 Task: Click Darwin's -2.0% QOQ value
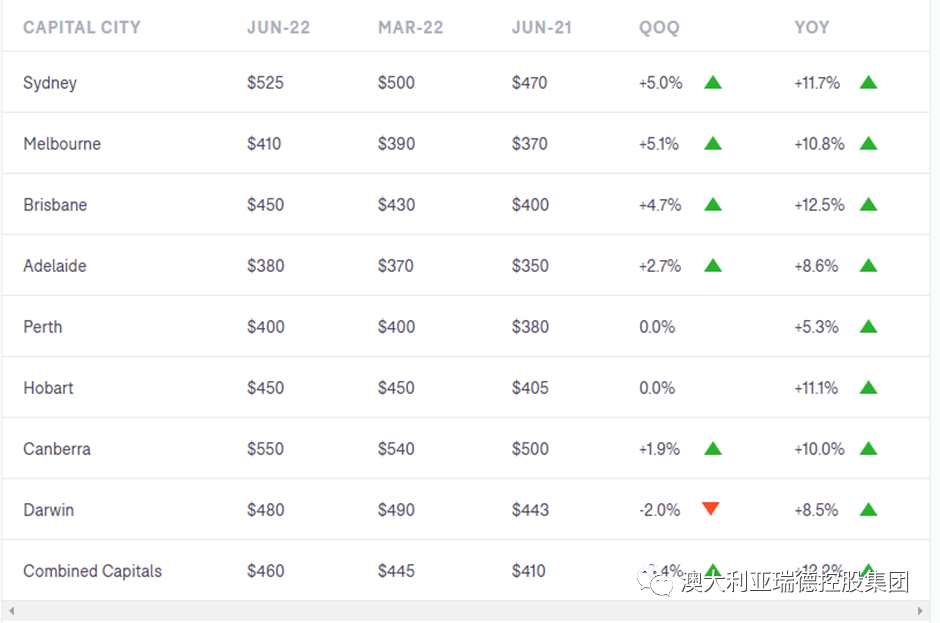(659, 510)
